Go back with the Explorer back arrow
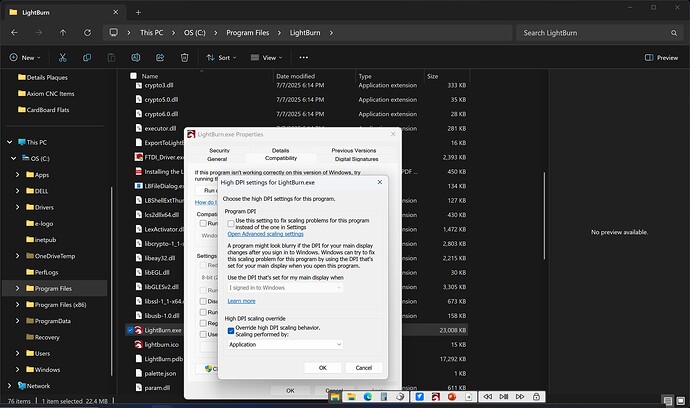 15,33
